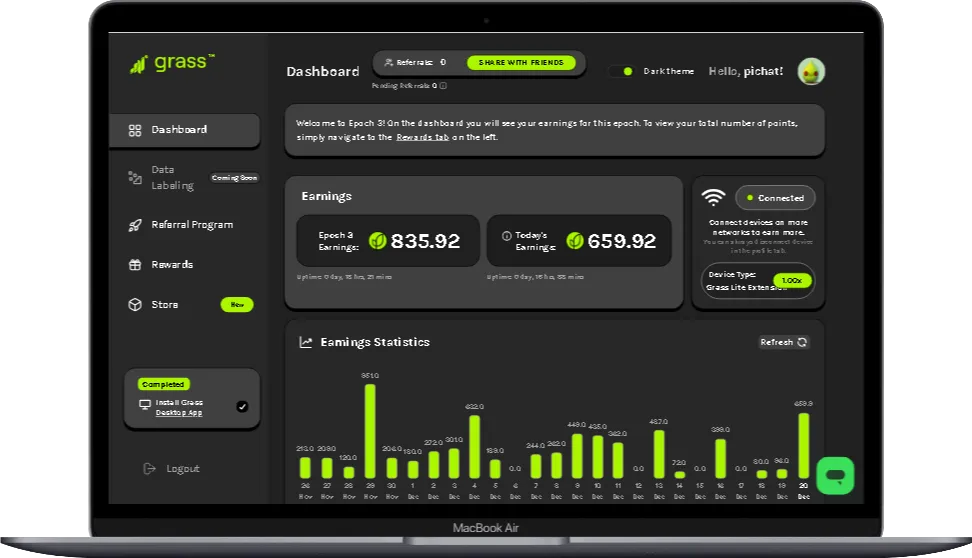Click the Data Labeling icon
The width and height of the screenshot is (972, 558).
pyautogui.click(x=135, y=177)
